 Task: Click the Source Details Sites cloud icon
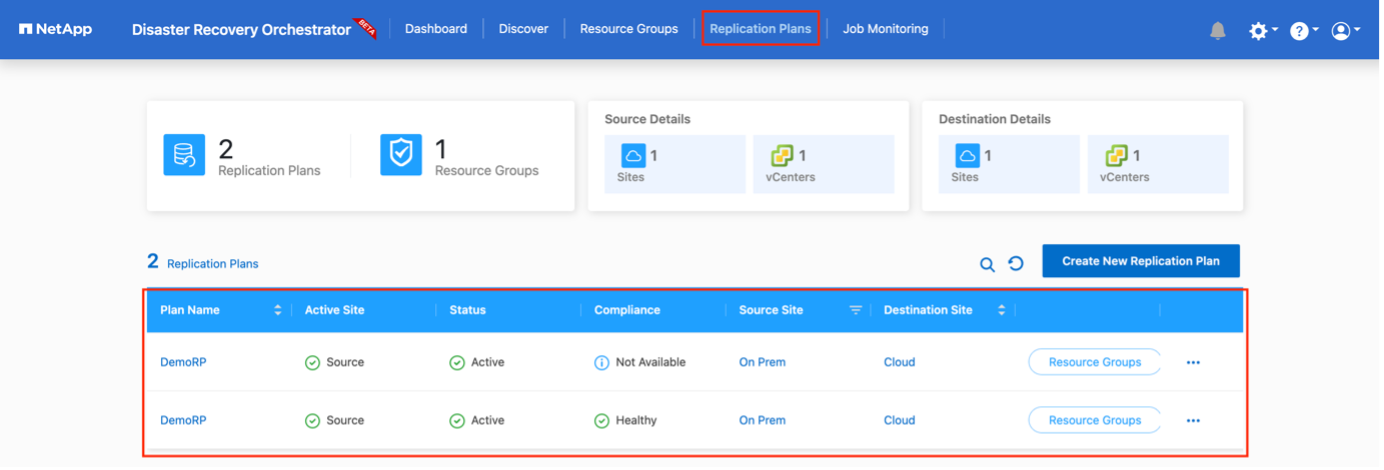tap(633, 155)
